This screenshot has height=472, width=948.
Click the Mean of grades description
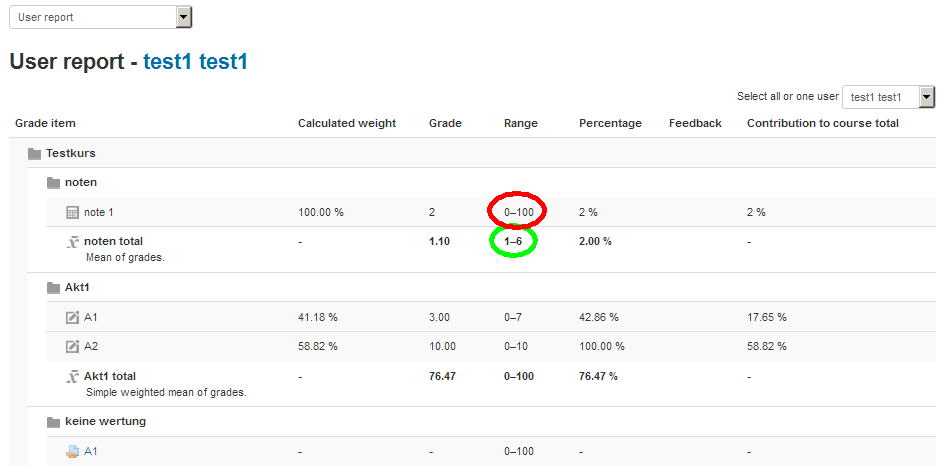pyautogui.click(x=125, y=257)
